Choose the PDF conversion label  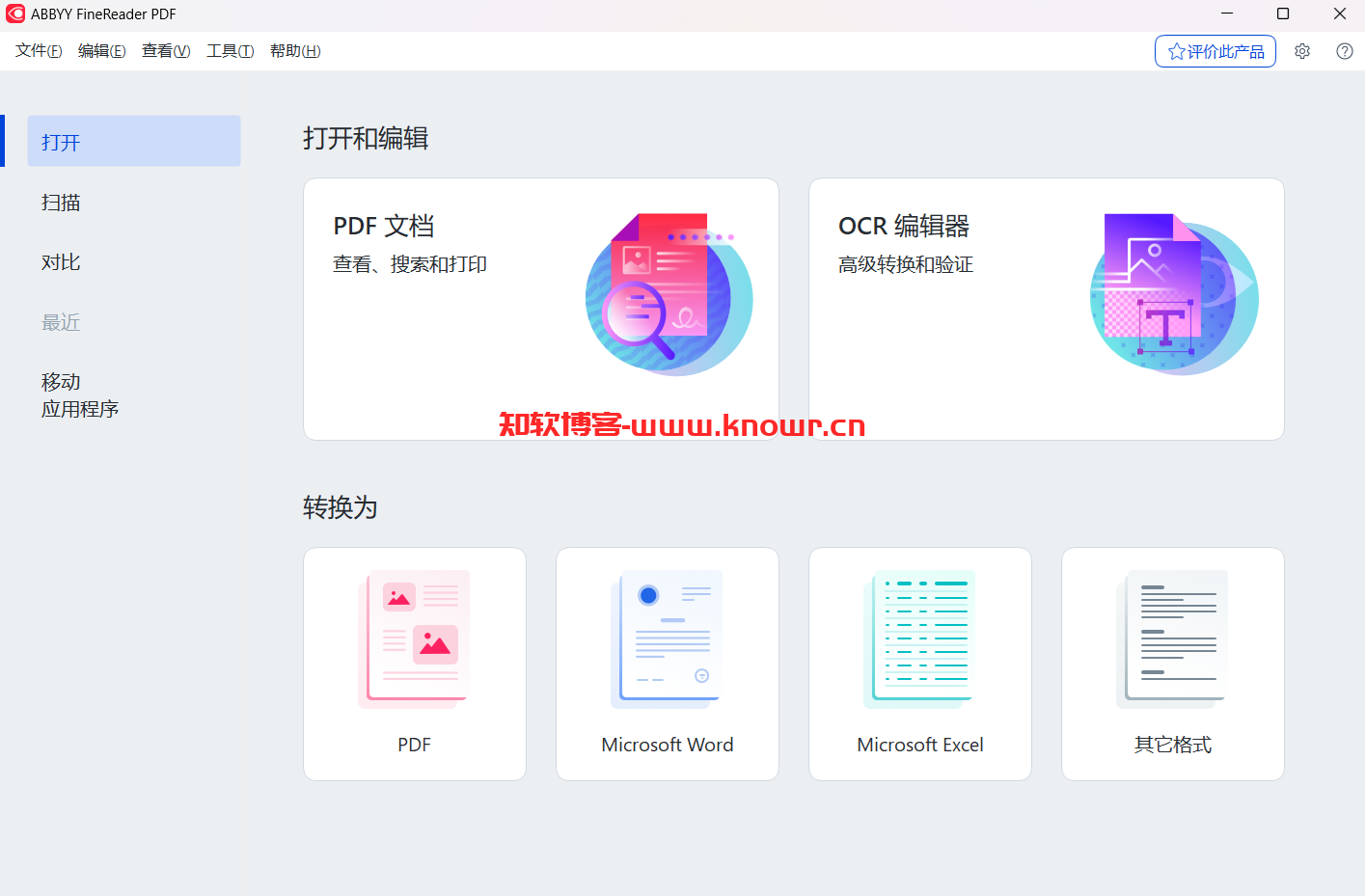coord(415,745)
